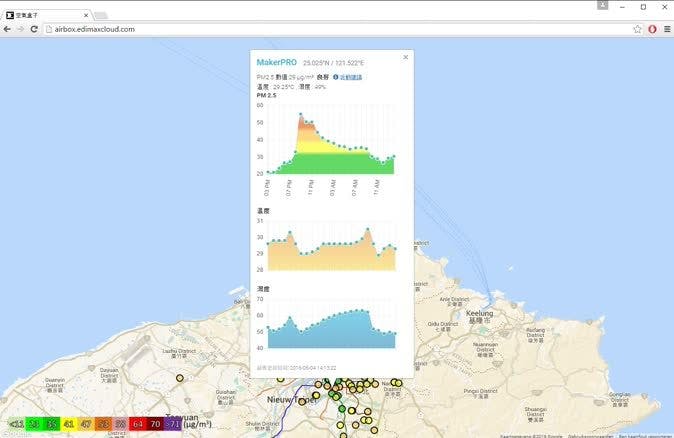Click the Shulin District map label
The height and width of the screenshot is (438, 674).
262,426
